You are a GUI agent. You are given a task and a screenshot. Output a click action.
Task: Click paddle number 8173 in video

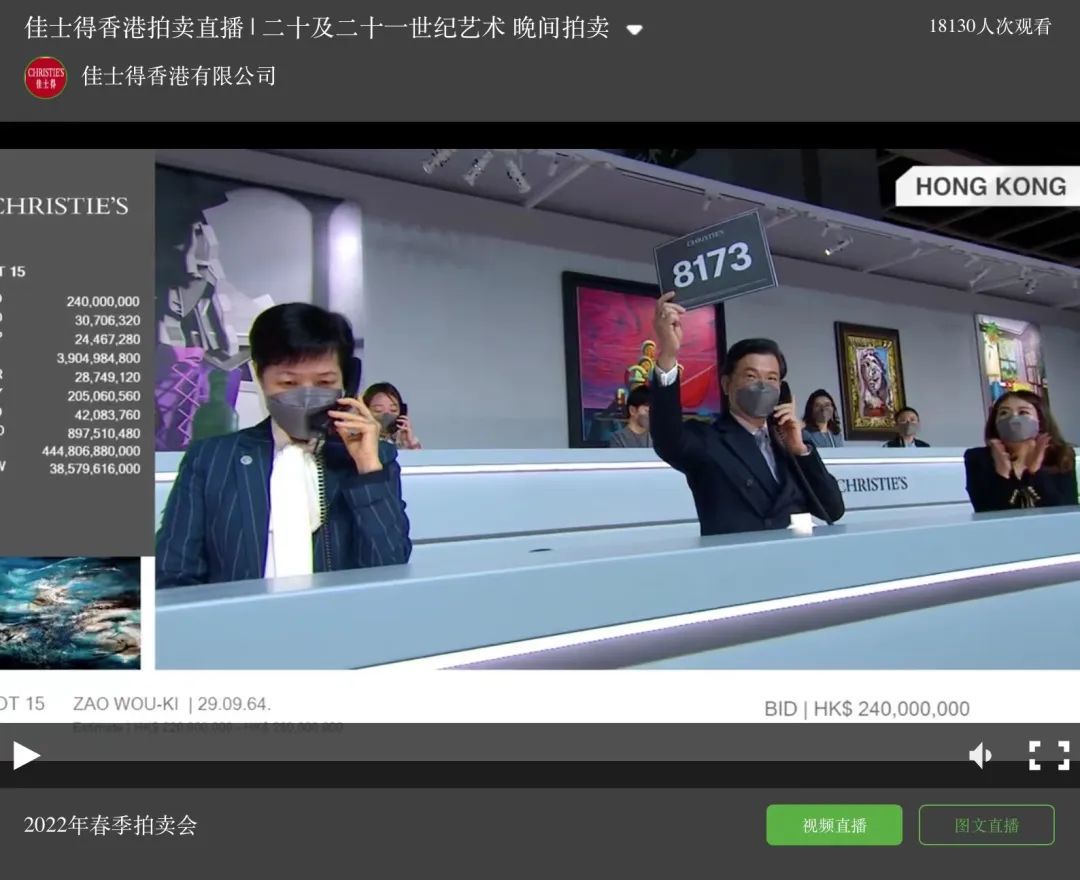pyautogui.click(x=712, y=264)
